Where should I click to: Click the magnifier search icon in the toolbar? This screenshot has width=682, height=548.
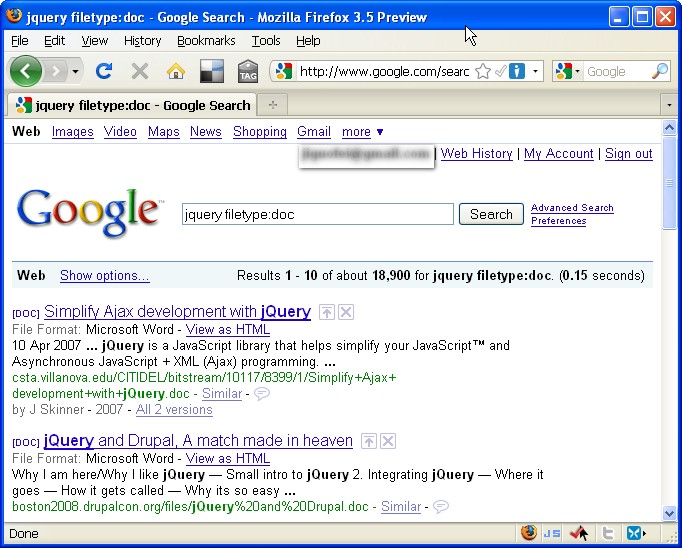(660, 71)
